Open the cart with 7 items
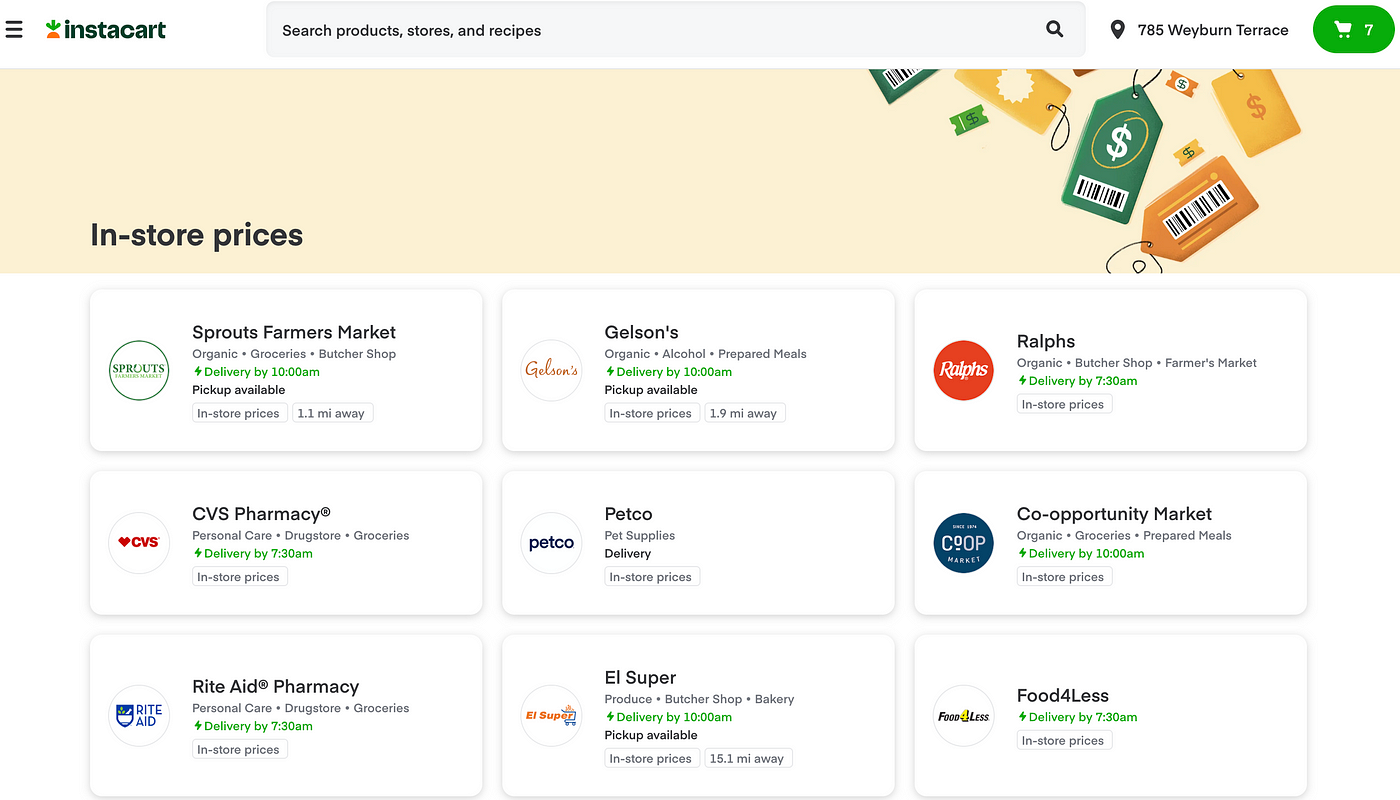 pyautogui.click(x=1356, y=30)
